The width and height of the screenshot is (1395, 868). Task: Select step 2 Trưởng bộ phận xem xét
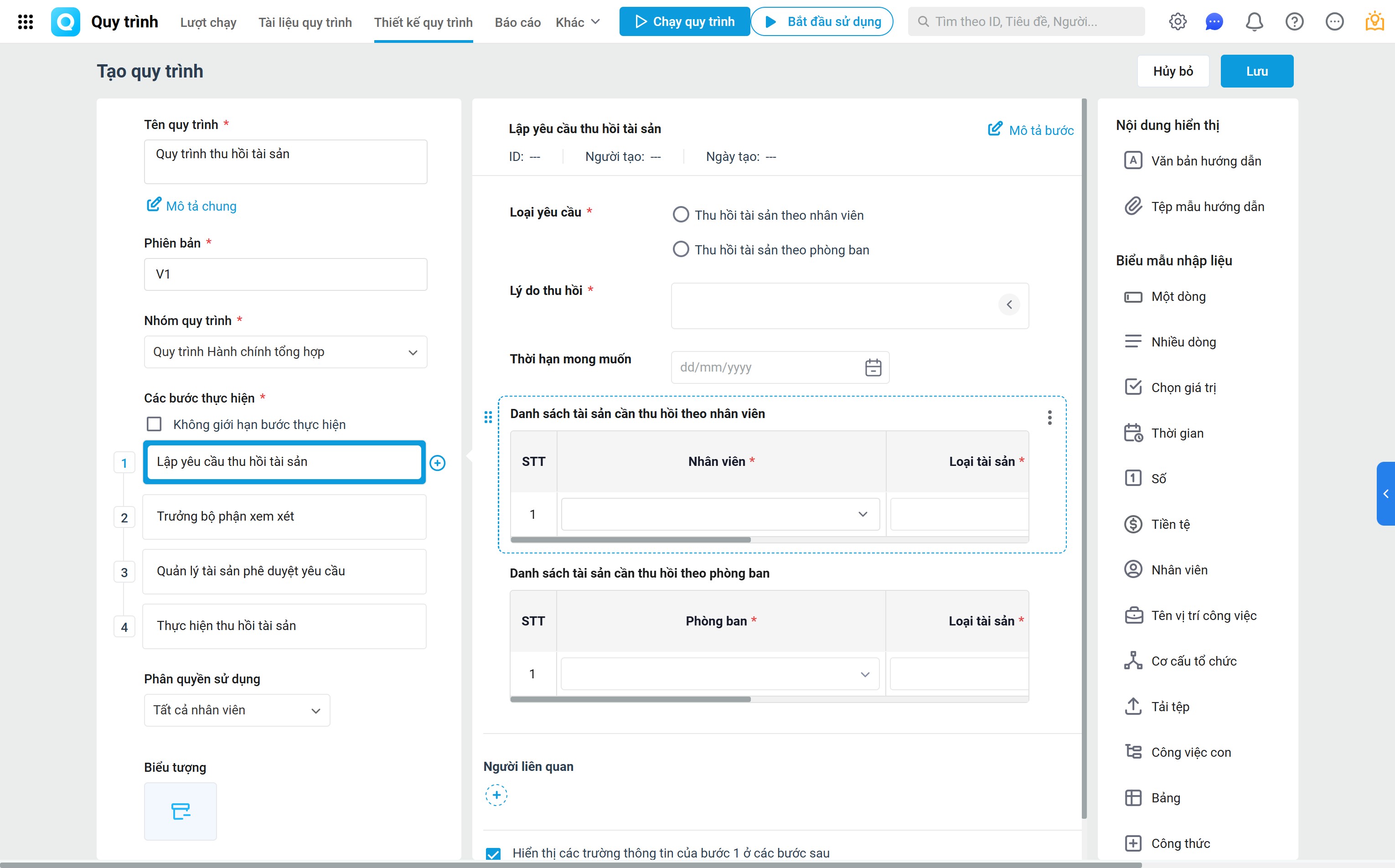tap(284, 517)
